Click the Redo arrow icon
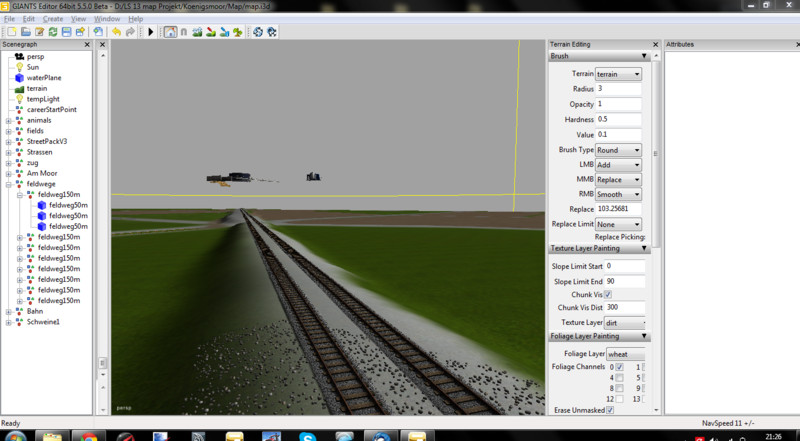The image size is (800, 441). 131,32
